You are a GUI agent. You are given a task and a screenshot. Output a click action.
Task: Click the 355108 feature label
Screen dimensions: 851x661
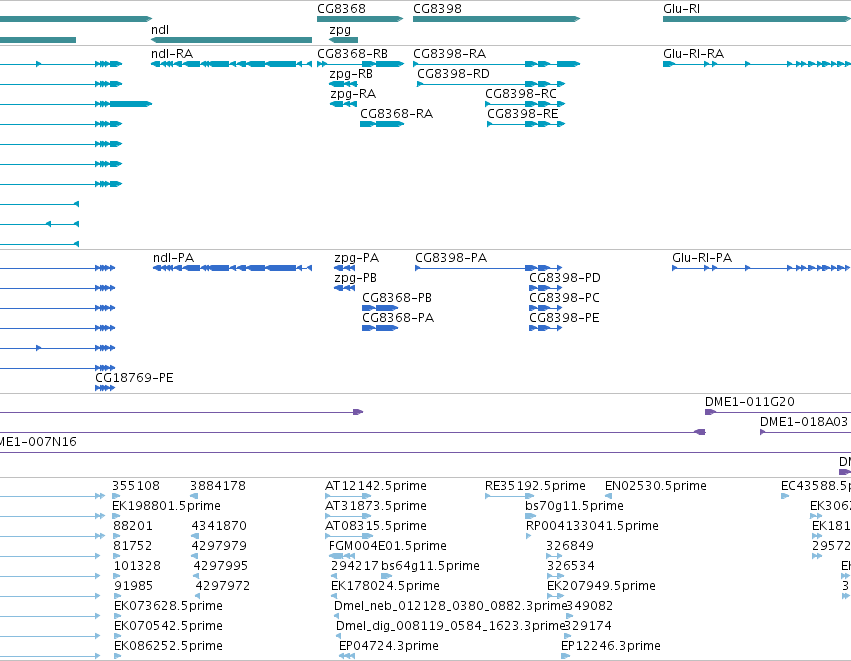136,486
